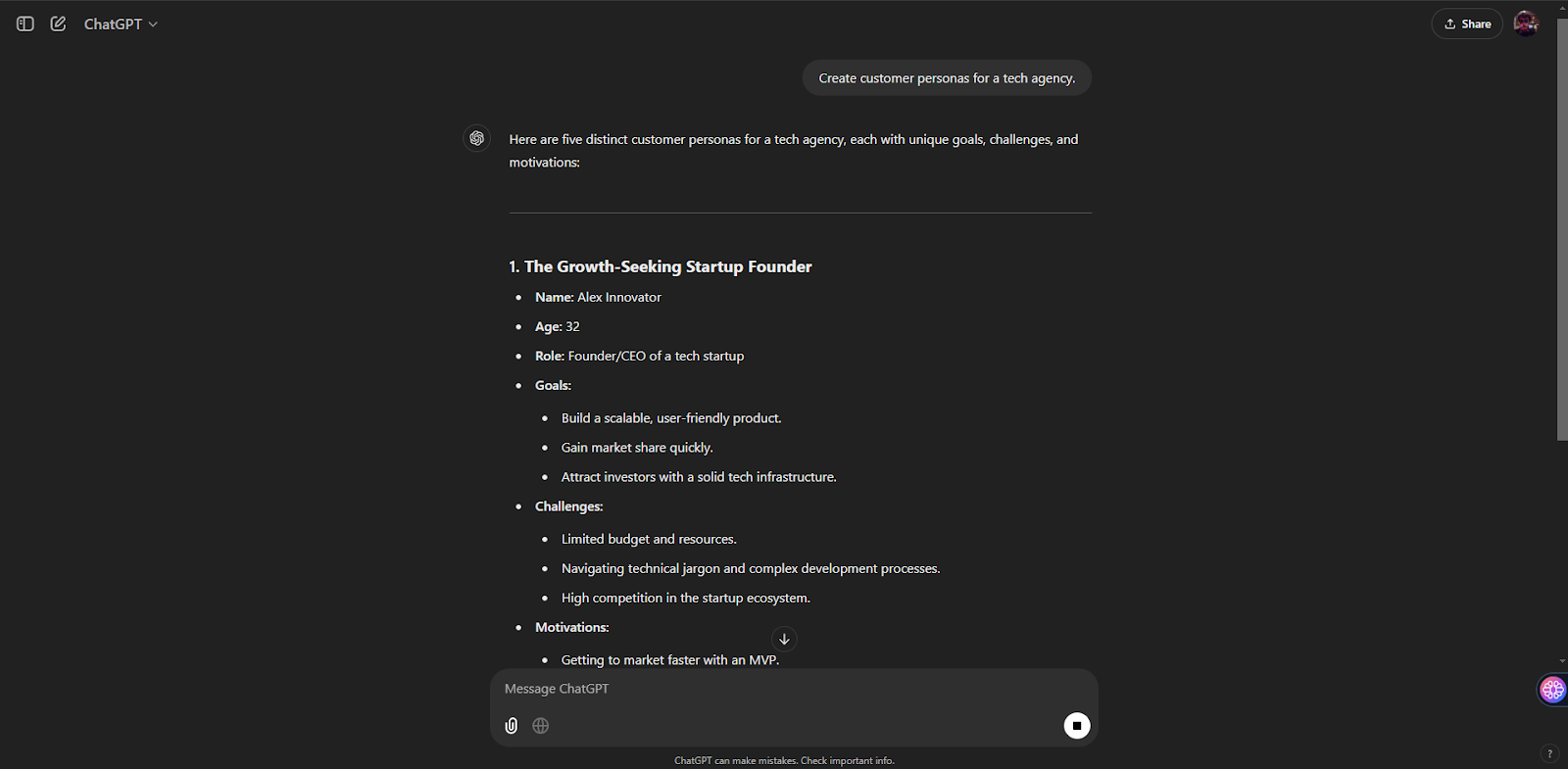Viewport: 1568px width, 769px height.
Task: Attach a file with paperclip icon
Action: point(512,726)
